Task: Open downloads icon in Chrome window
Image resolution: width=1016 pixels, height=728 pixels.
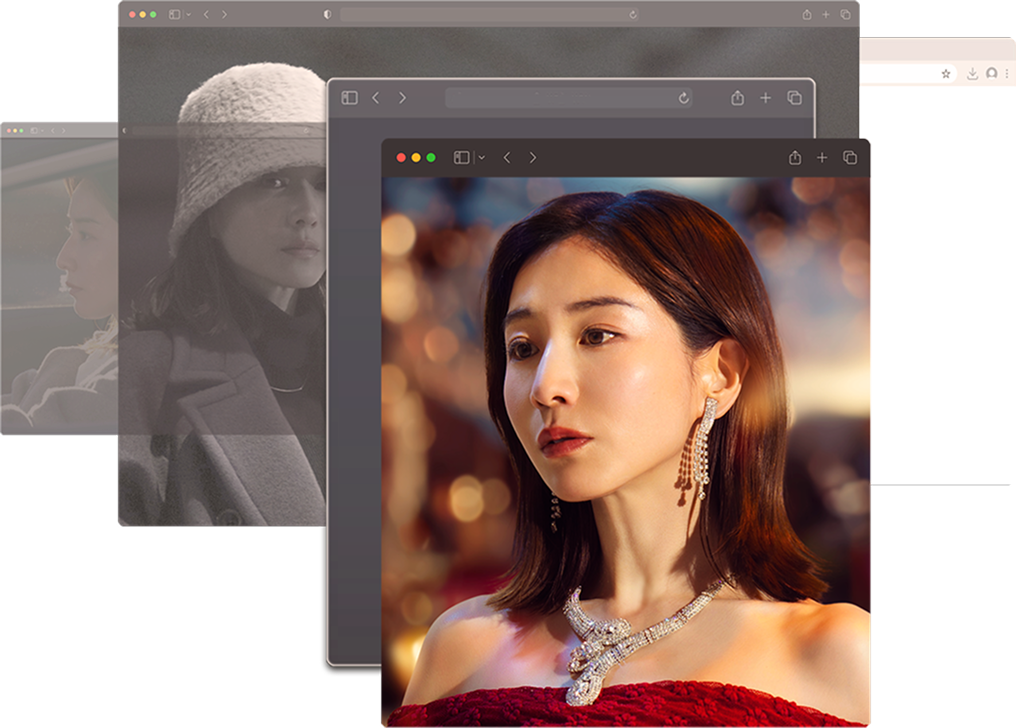Action: 972,74
